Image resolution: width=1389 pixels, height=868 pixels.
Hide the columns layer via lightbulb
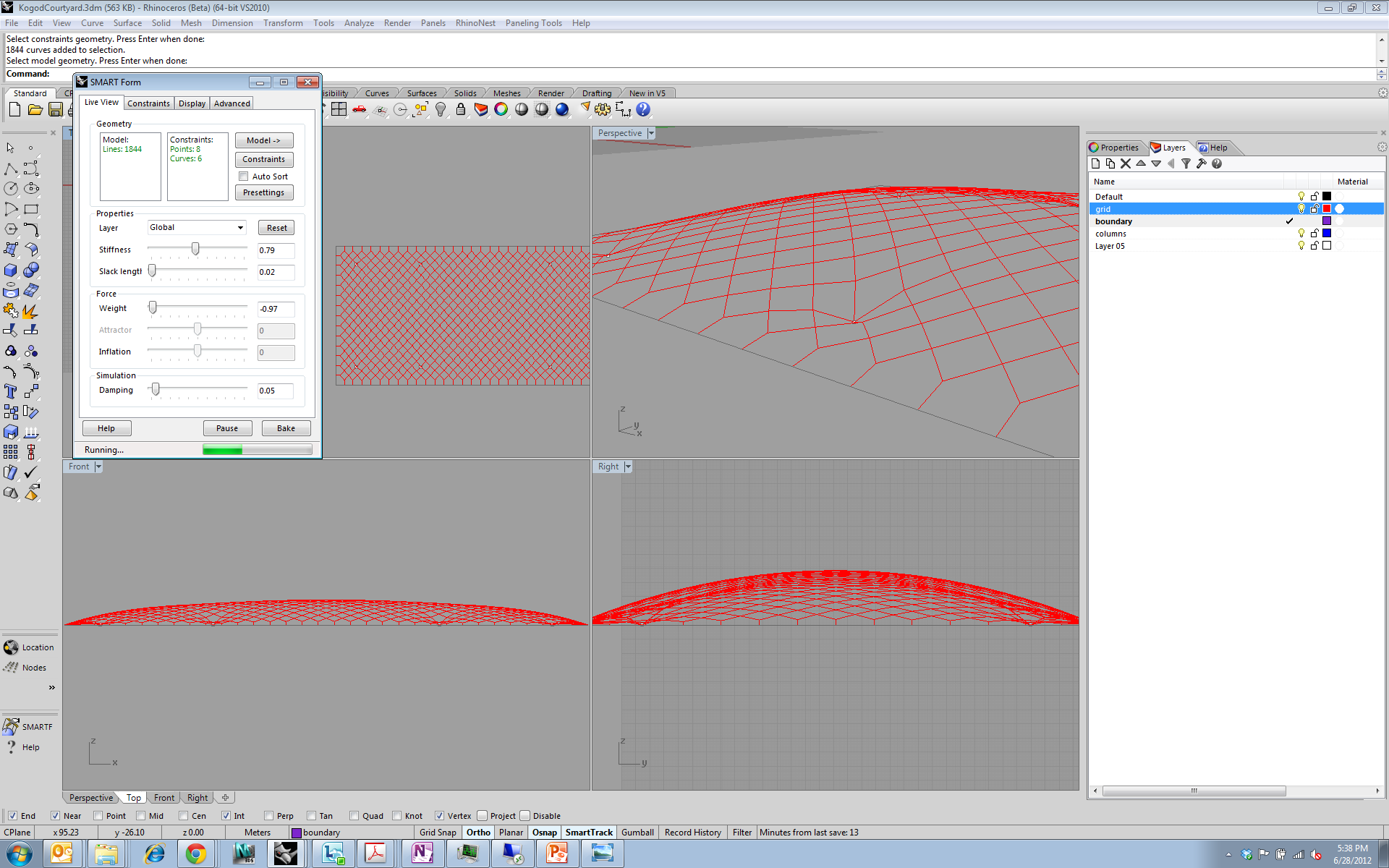click(1301, 234)
